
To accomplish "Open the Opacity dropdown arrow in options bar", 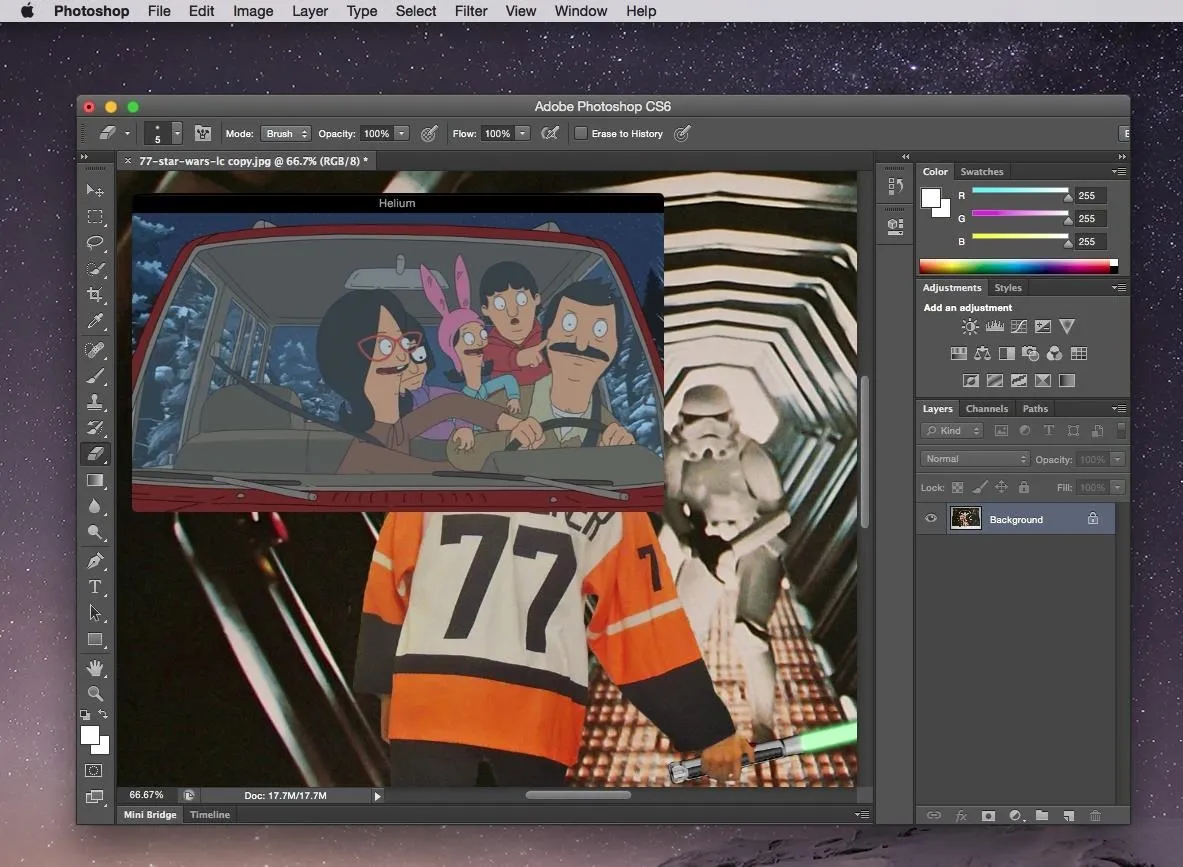I will [x=402, y=134].
